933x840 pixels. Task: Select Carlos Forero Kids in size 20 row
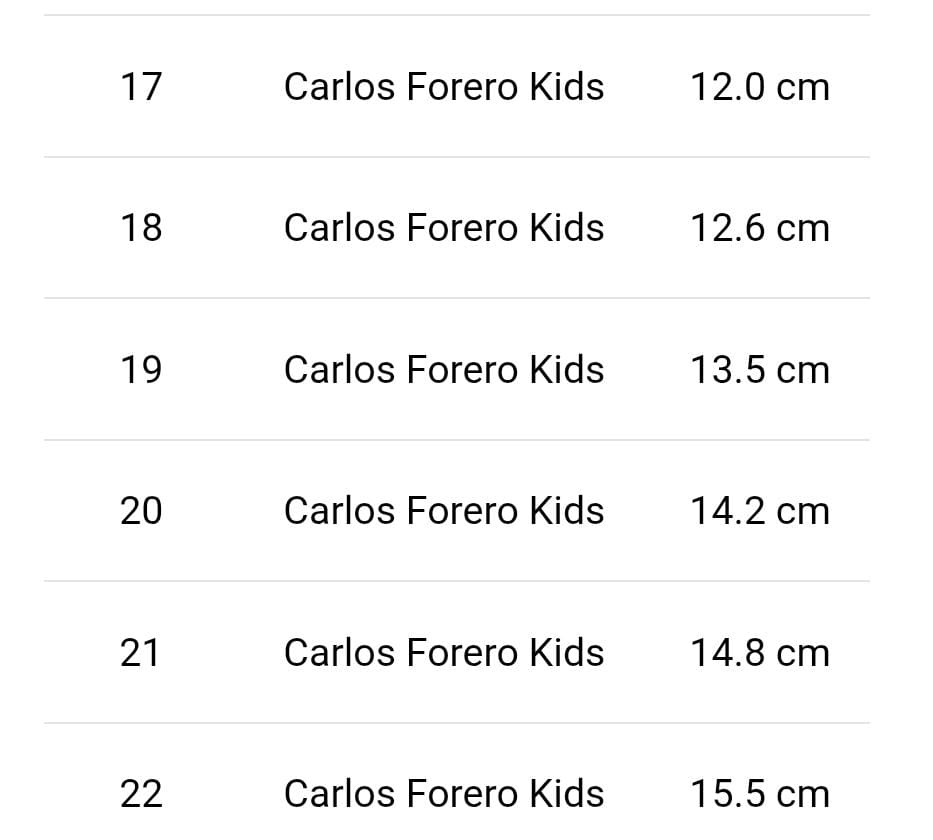click(x=443, y=511)
